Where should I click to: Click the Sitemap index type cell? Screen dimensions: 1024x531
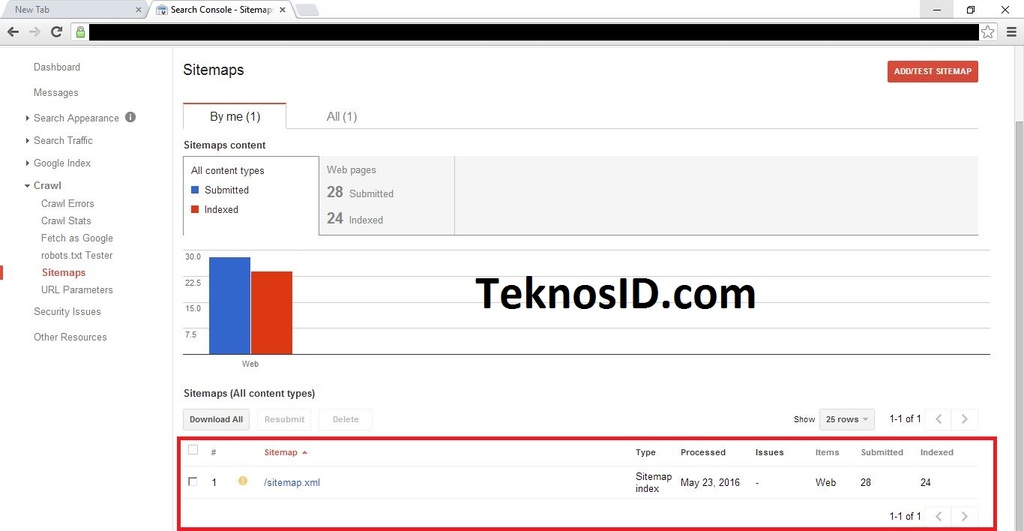[x=653, y=482]
